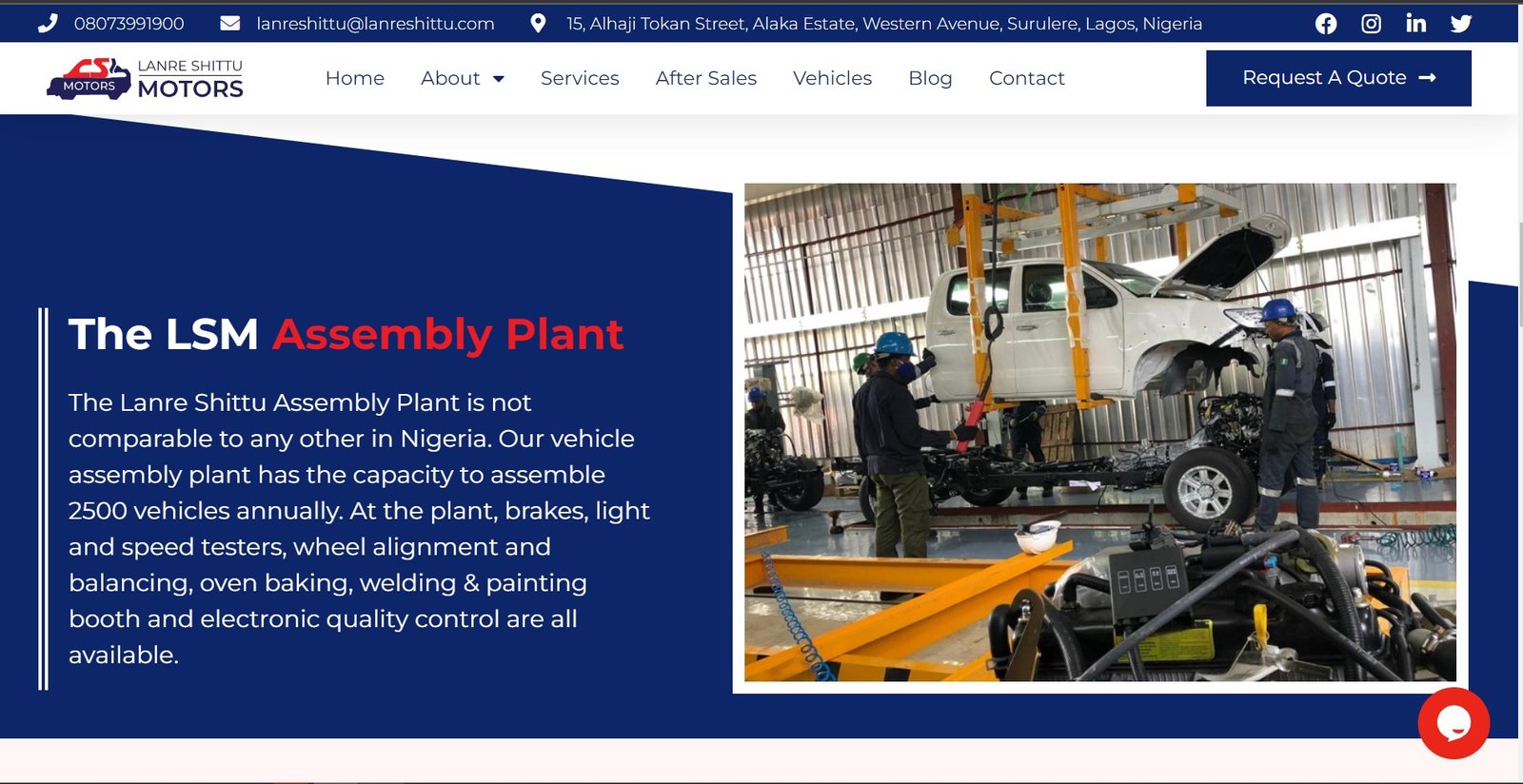The height and width of the screenshot is (784, 1523).
Task: Click the Lanre Shittu Motors logo
Action: coord(145,79)
